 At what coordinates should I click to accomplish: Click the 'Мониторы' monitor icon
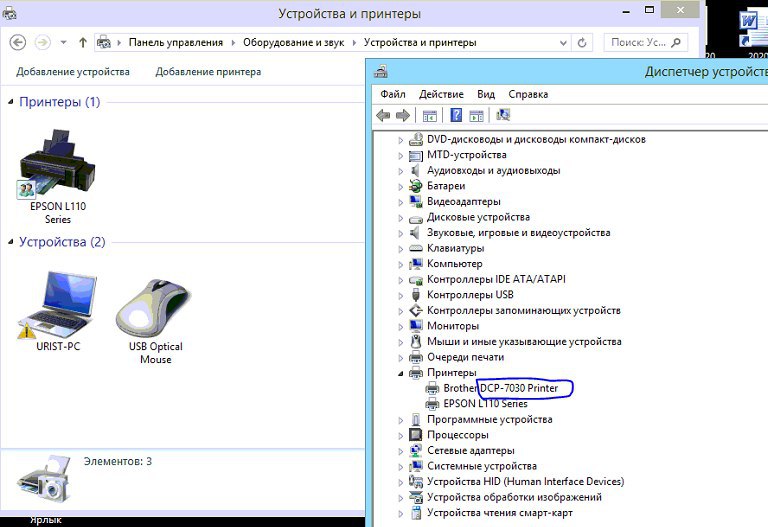pyautogui.click(x=416, y=326)
